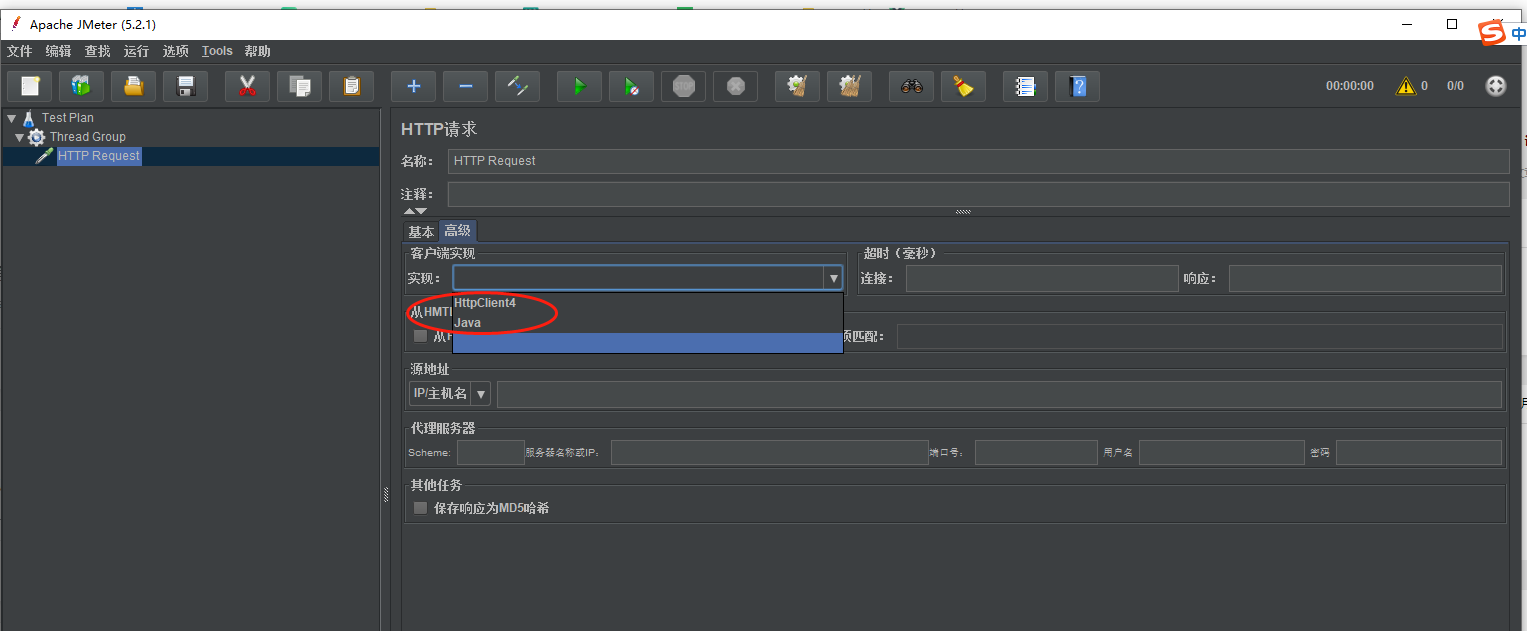This screenshot has height=631, width=1527.
Task: Click the elapsed time 00:00:00 display
Action: tap(1350, 86)
